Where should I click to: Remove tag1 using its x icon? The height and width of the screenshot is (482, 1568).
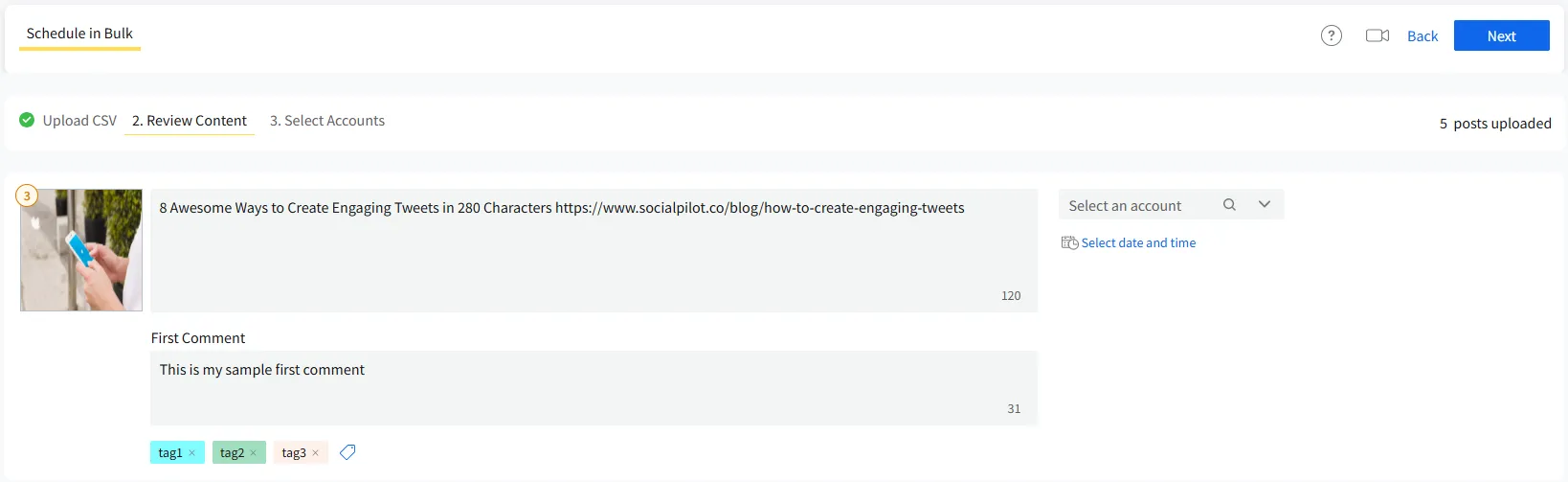192,453
